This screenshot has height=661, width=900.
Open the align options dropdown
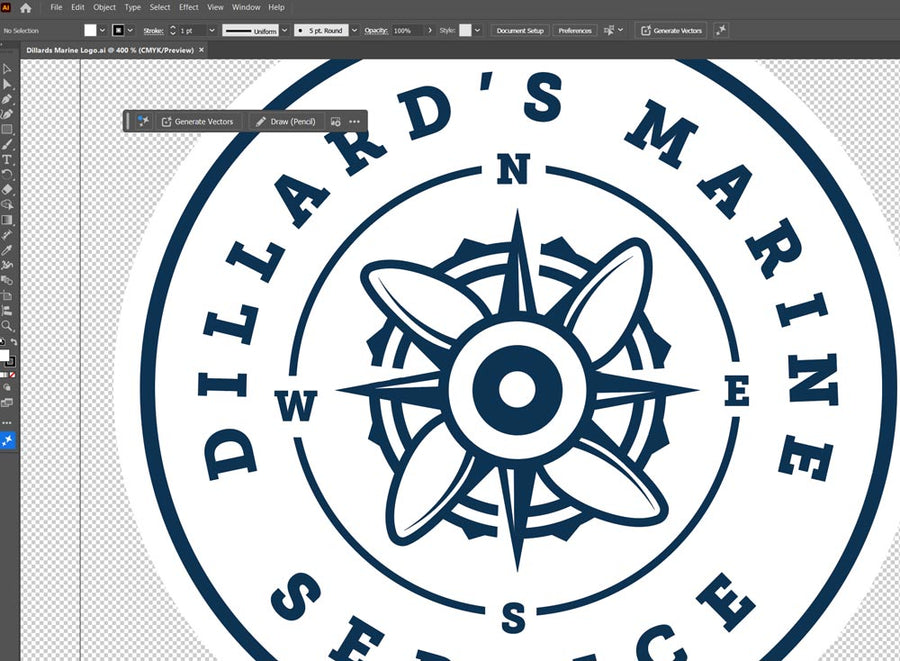tap(620, 30)
